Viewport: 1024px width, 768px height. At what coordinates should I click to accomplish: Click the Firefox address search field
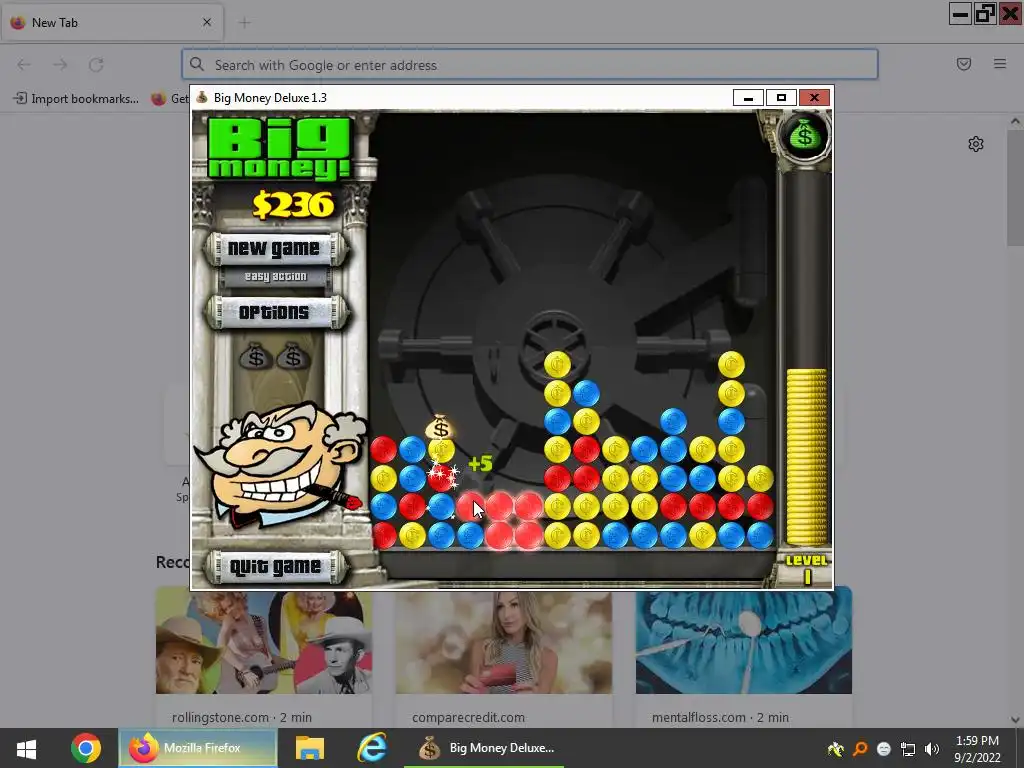(x=530, y=65)
